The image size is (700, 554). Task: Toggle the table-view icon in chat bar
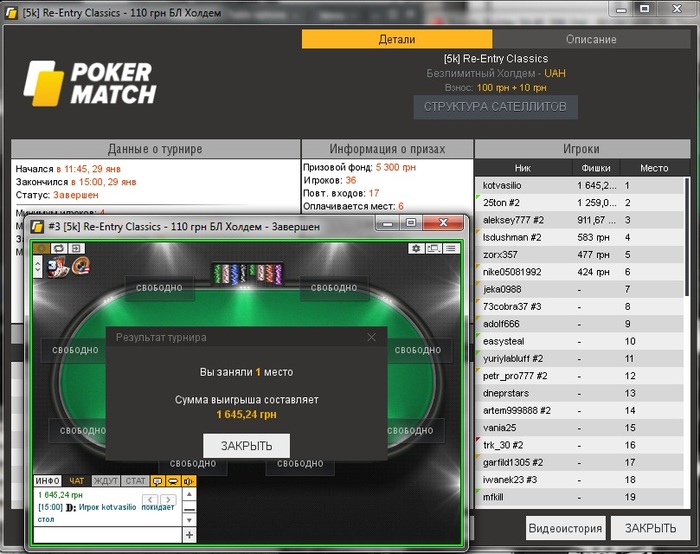click(x=173, y=481)
